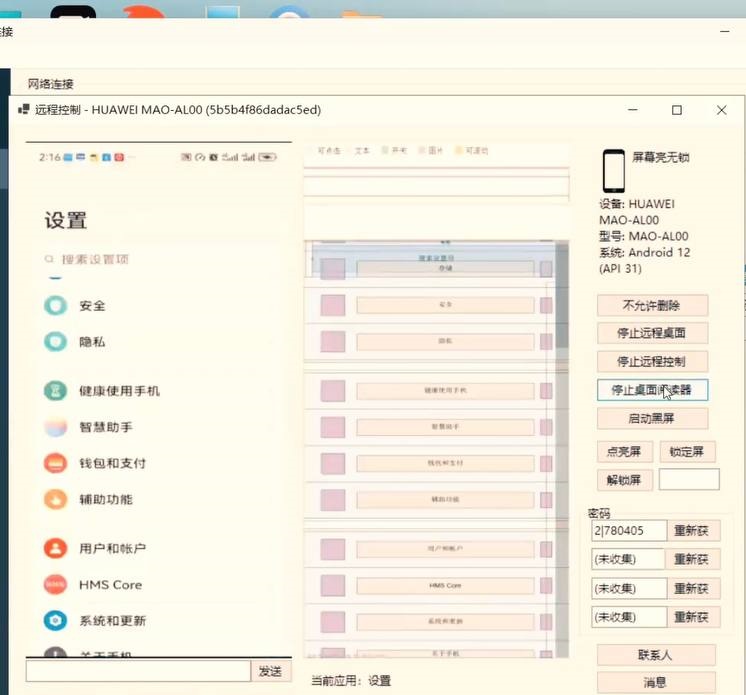Tap the 系统和更新 system update icon
Screen dimensions: 746x695
55,620
